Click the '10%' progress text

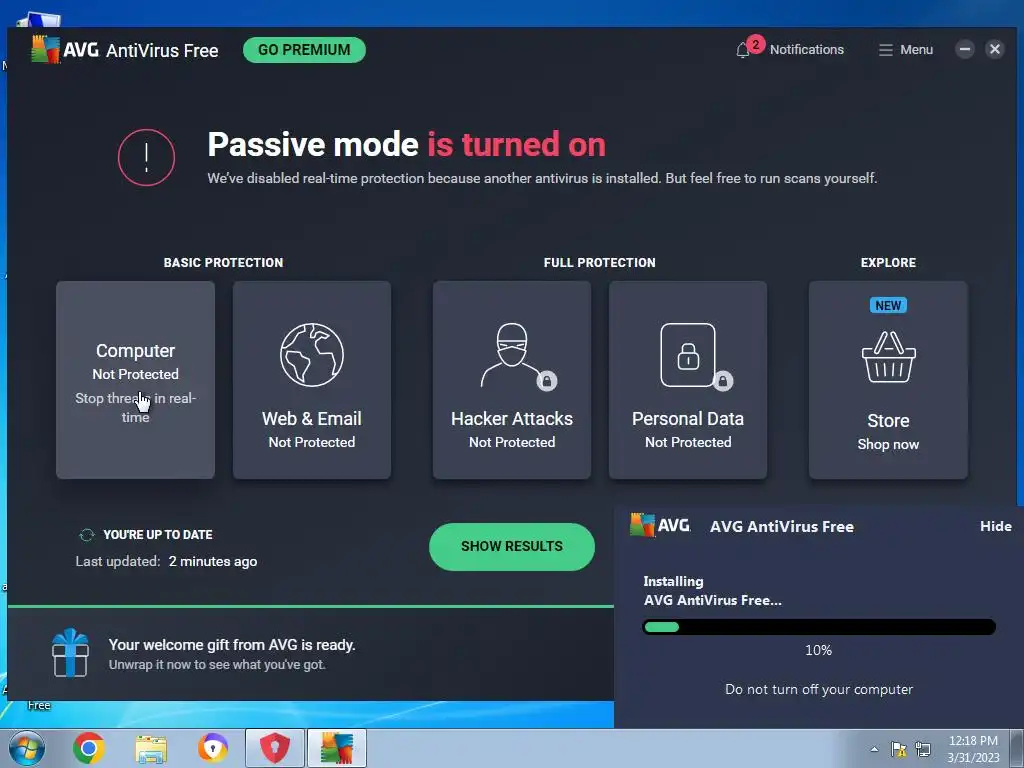(818, 650)
